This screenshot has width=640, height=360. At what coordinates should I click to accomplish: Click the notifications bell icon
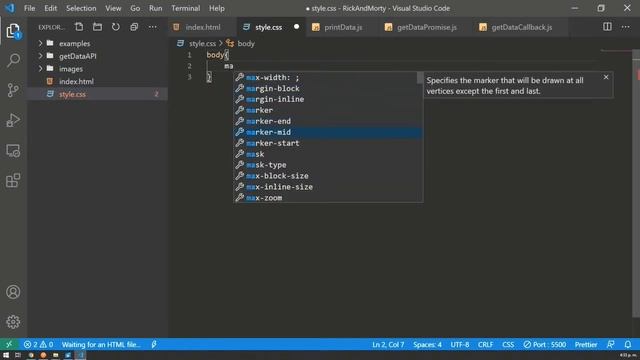tap(628, 344)
